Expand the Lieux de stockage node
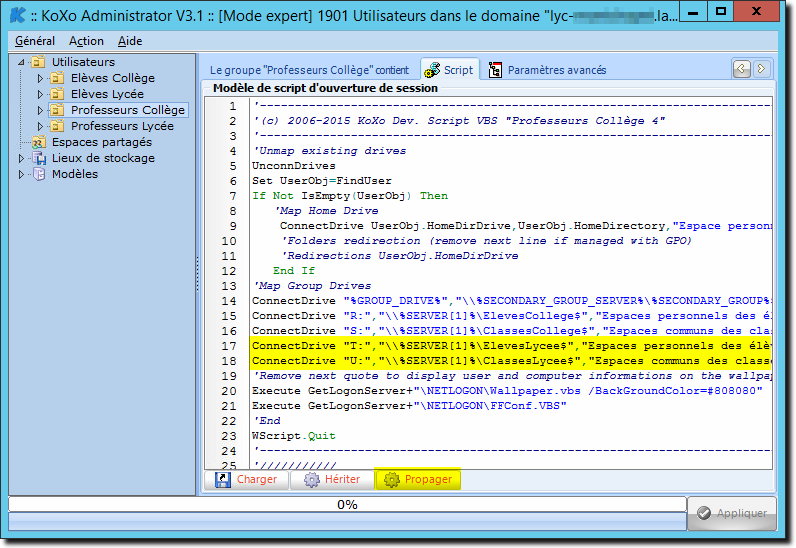Screen dimensions: 796x548 tap(21, 158)
